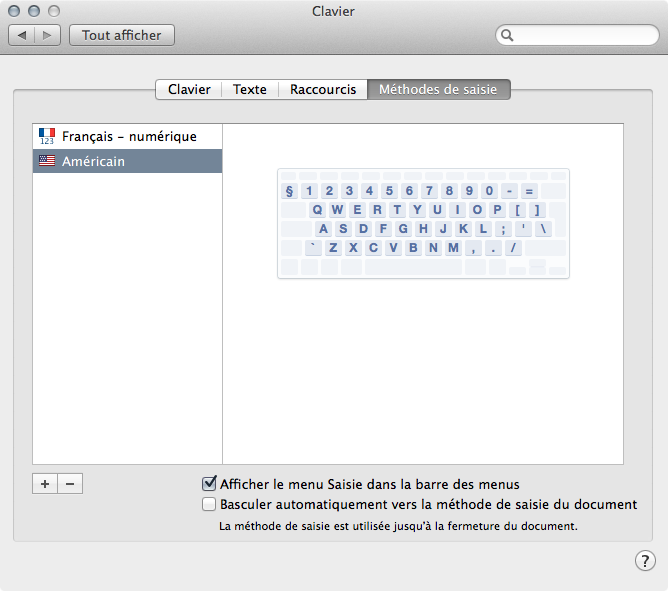
Task: Open help with the question mark button
Action: [x=645, y=560]
